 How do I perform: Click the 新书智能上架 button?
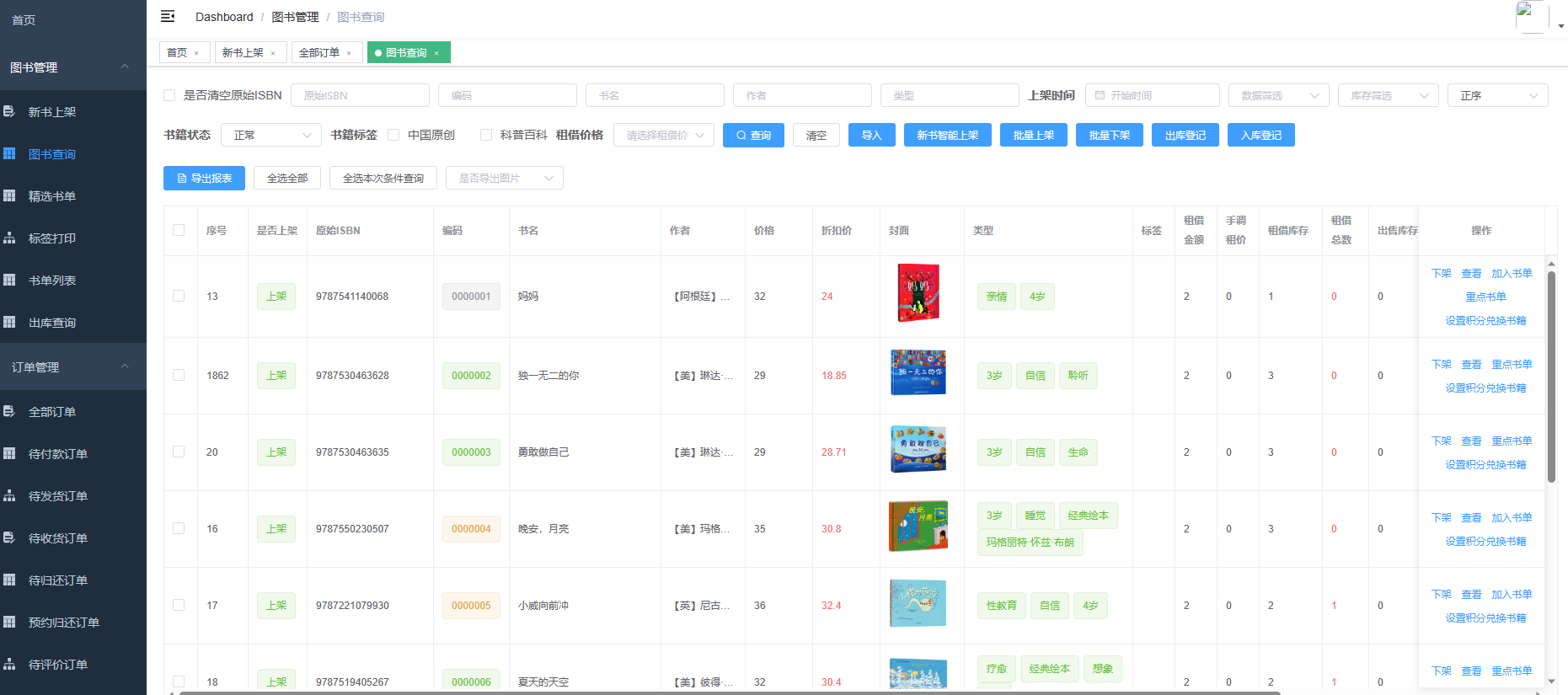948,135
